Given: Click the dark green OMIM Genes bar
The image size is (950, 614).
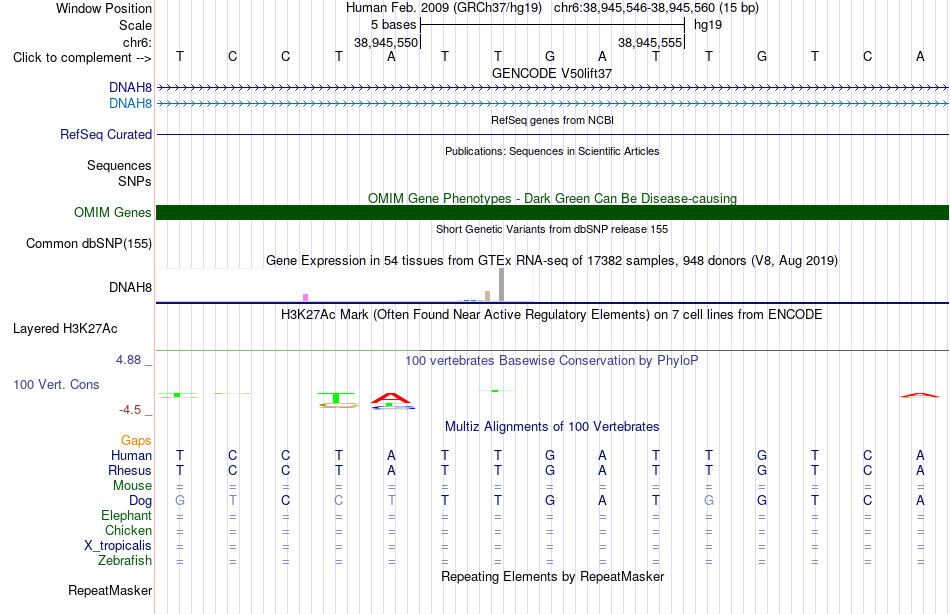Looking at the screenshot, I should [x=552, y=213].
